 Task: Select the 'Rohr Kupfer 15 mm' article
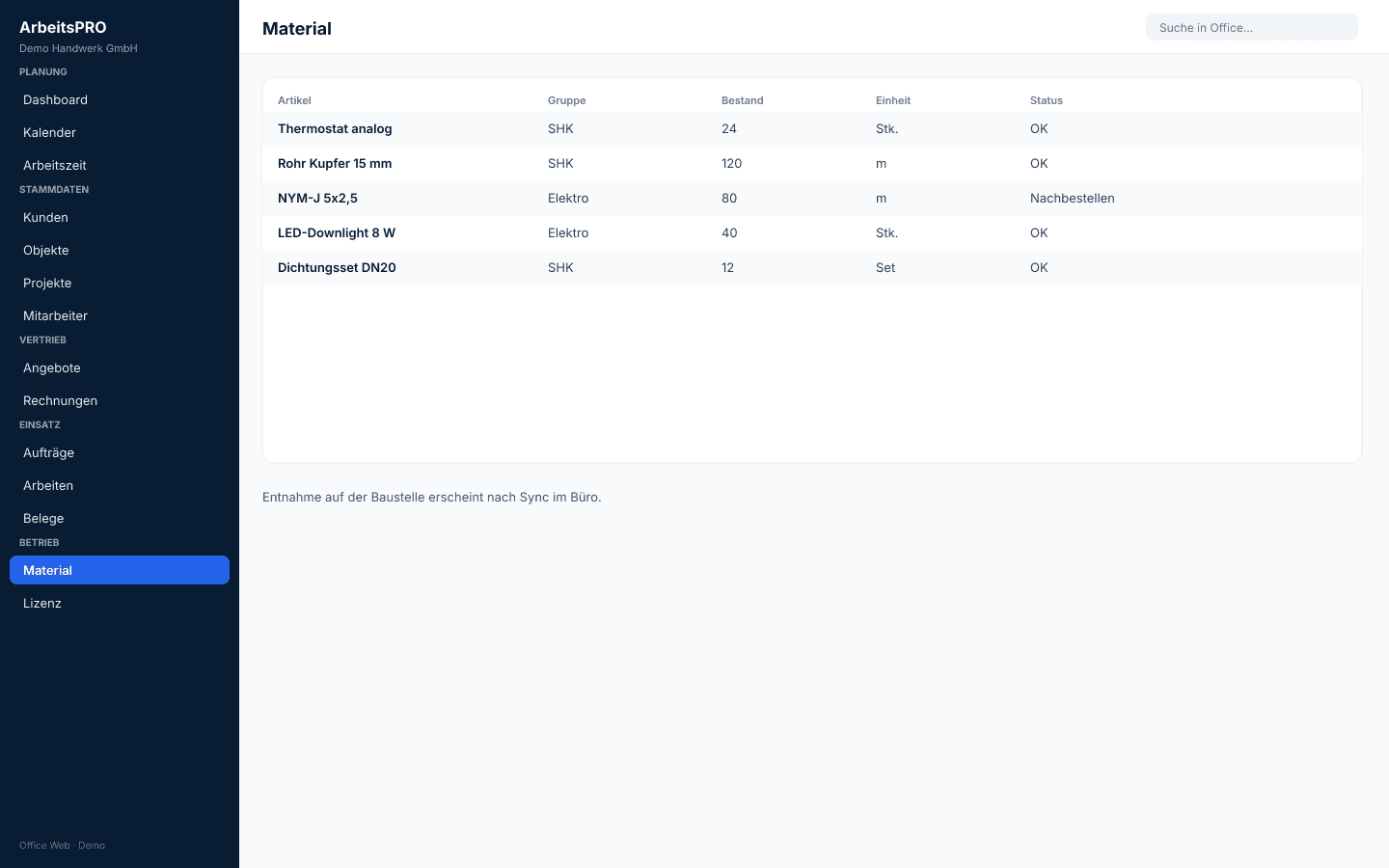pos(335,163)
